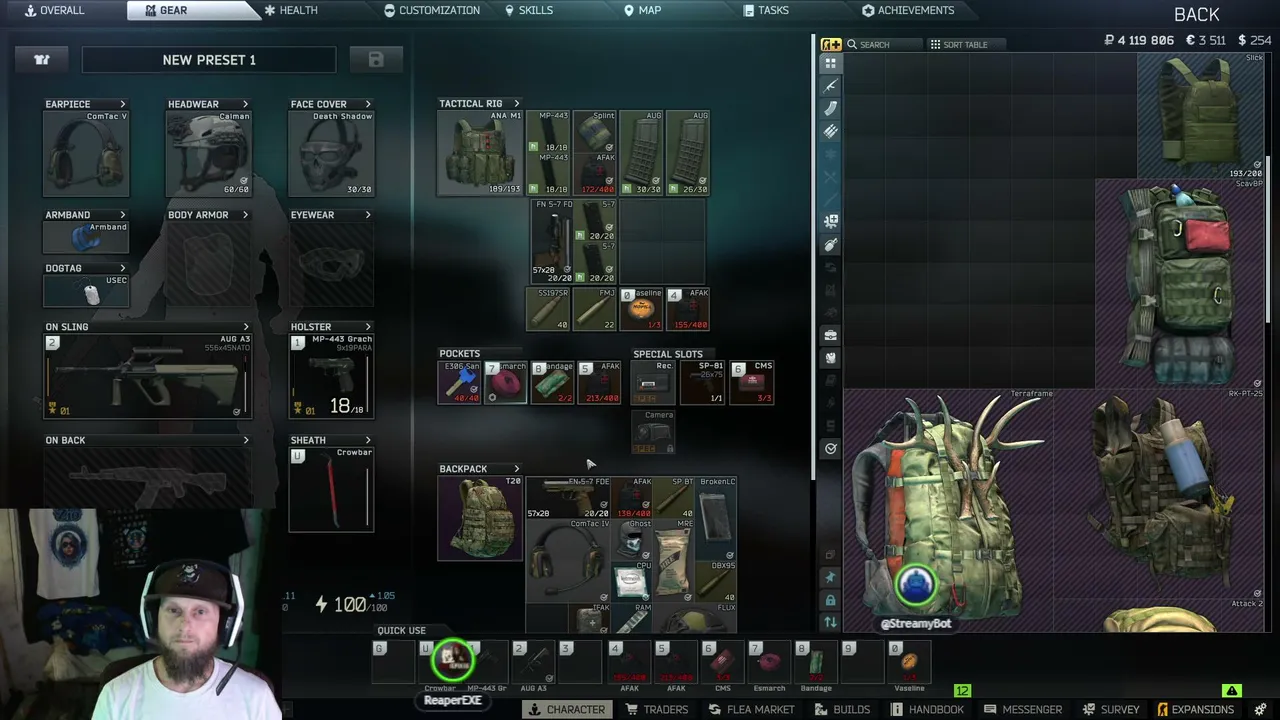The height and width of the screenshot is (720, 1280).
Task: Select the USEC dogtag
Action: (86, 290)
